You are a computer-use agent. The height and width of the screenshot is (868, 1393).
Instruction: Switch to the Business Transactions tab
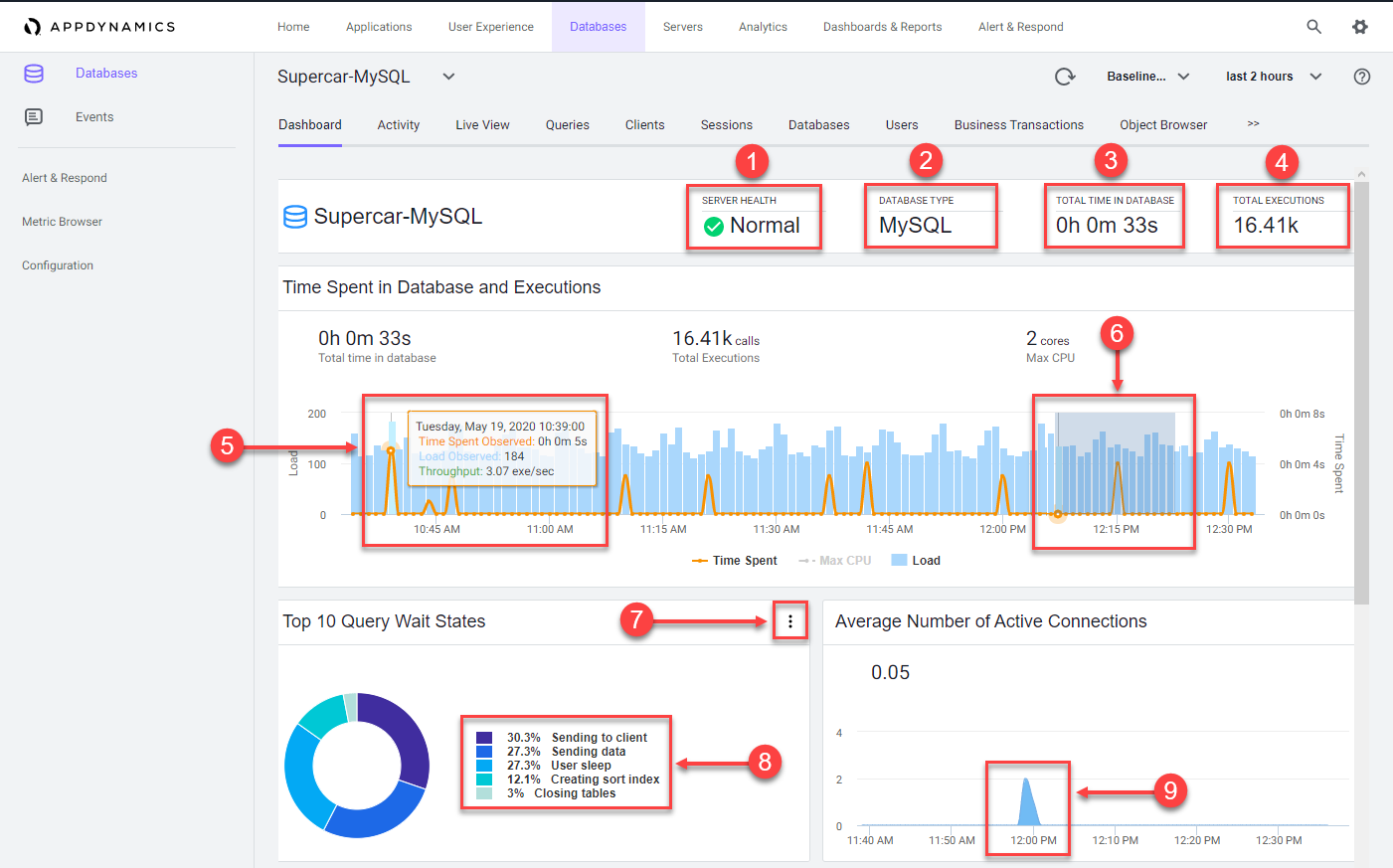(x=1019, y=125)
